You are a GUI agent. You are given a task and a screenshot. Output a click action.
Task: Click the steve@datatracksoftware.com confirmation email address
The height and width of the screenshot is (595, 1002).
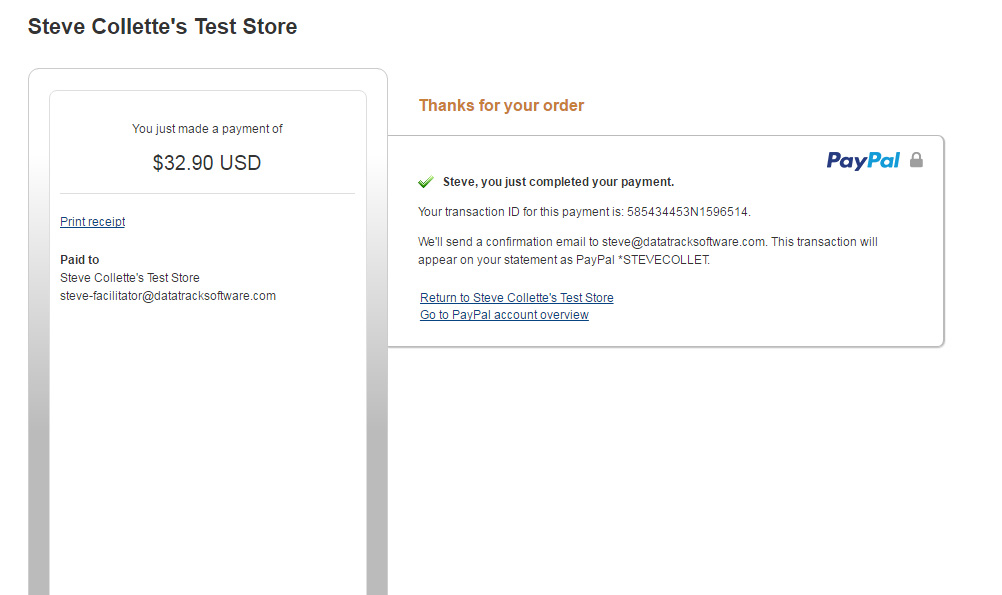click(x=683, y=242)
